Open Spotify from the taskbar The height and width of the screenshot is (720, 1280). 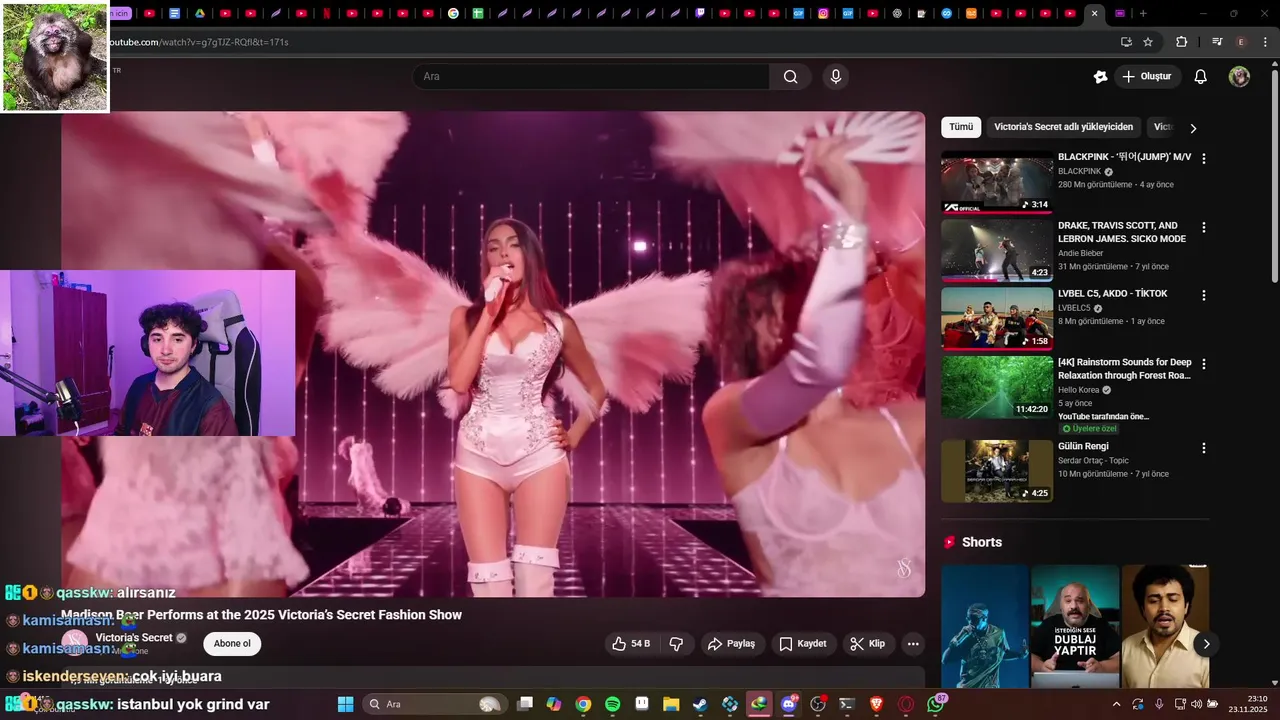click(x=612, y=704)
